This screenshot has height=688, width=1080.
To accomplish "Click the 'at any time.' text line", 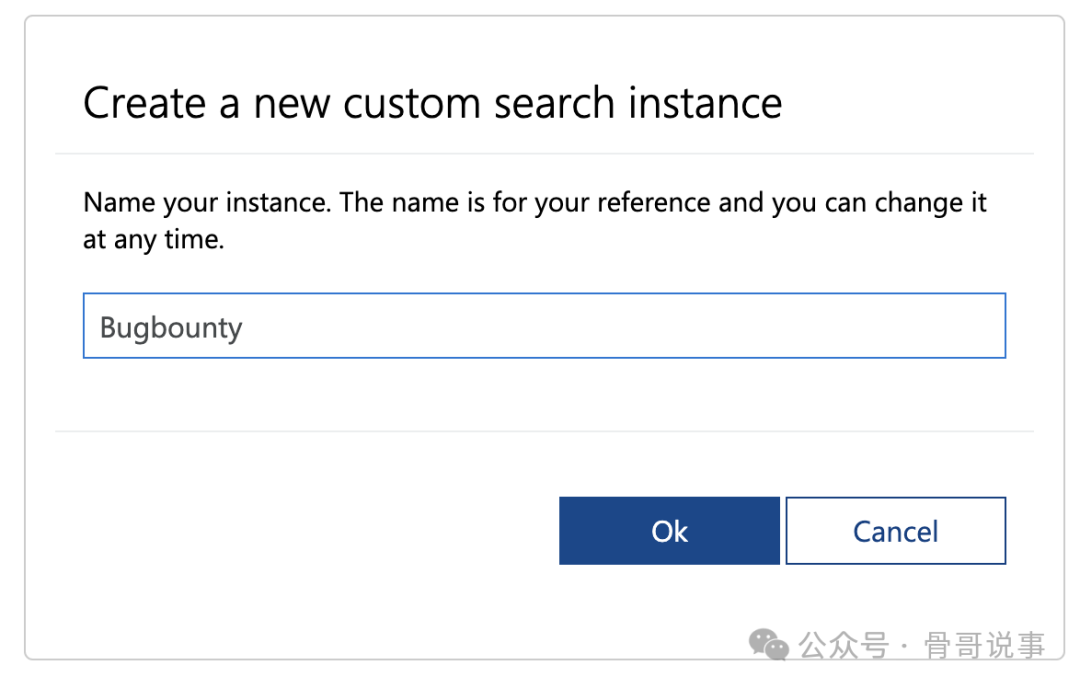I will pos(153,240).
